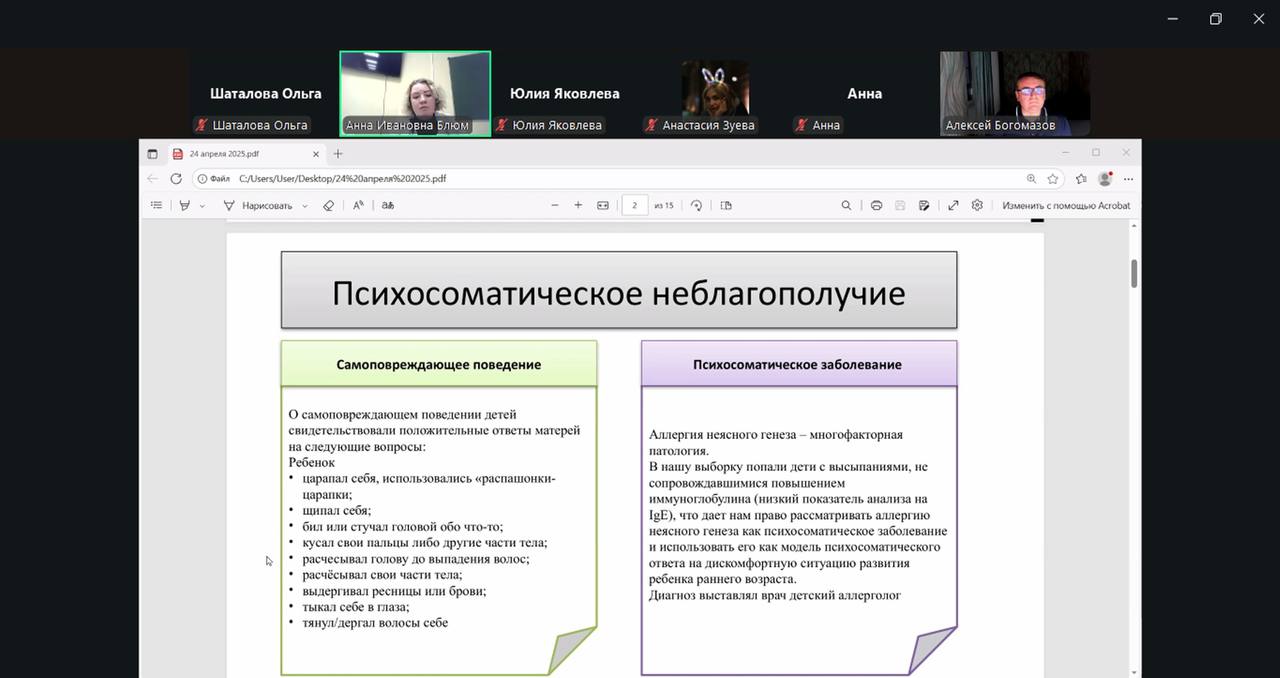Click the Нарисовать draw button
The image size is (1280, 678).
point(258,205)
